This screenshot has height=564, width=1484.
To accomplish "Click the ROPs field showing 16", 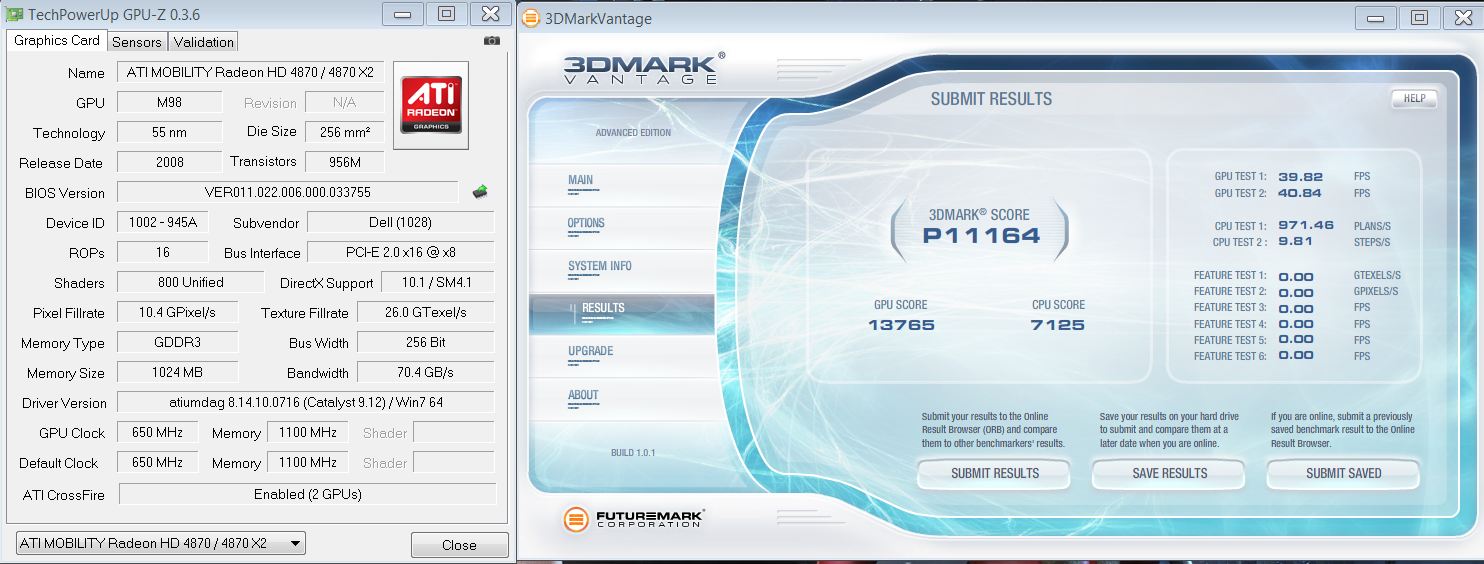I will [162, 252].
